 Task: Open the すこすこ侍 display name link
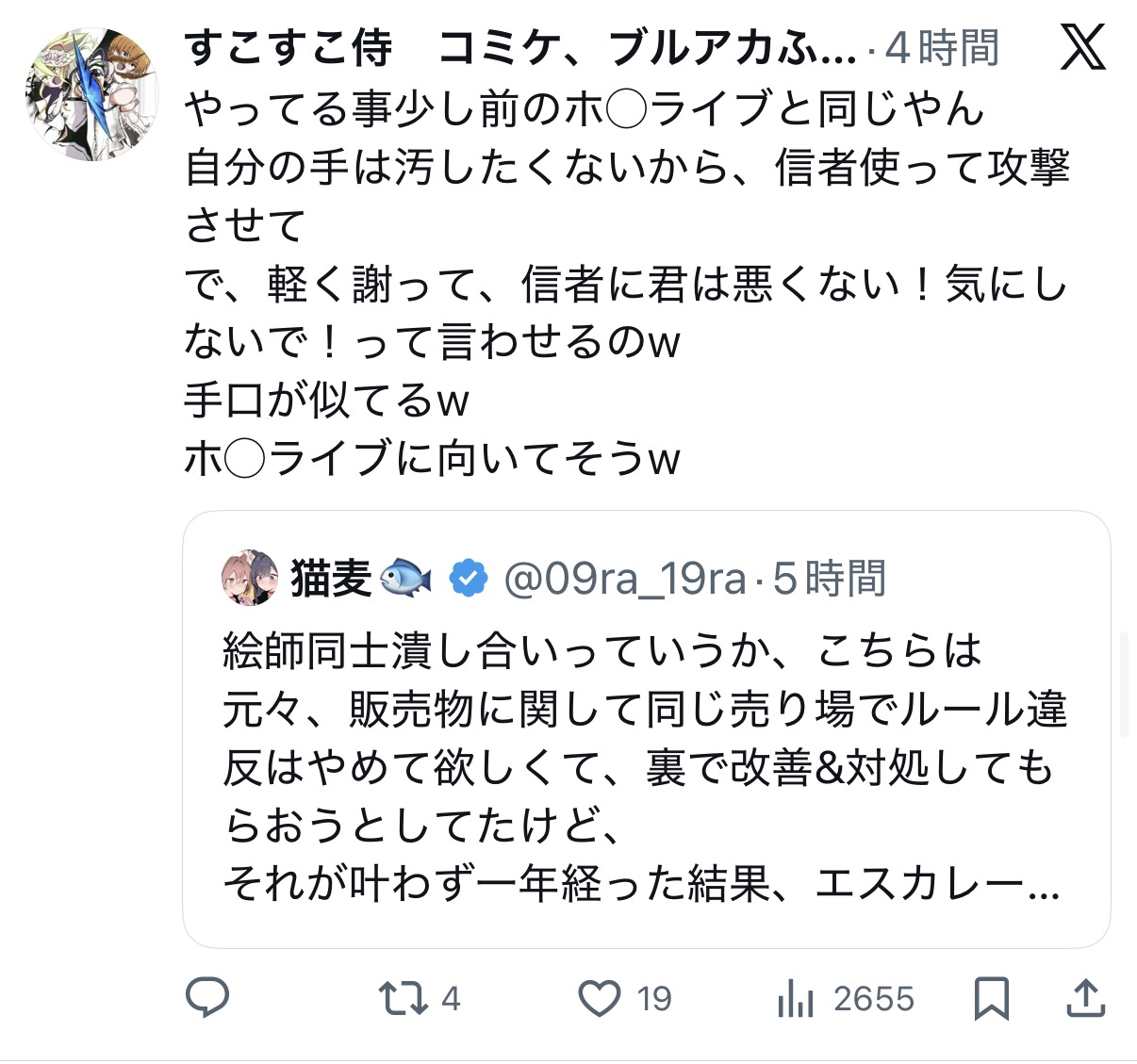(x=519, y=49)
